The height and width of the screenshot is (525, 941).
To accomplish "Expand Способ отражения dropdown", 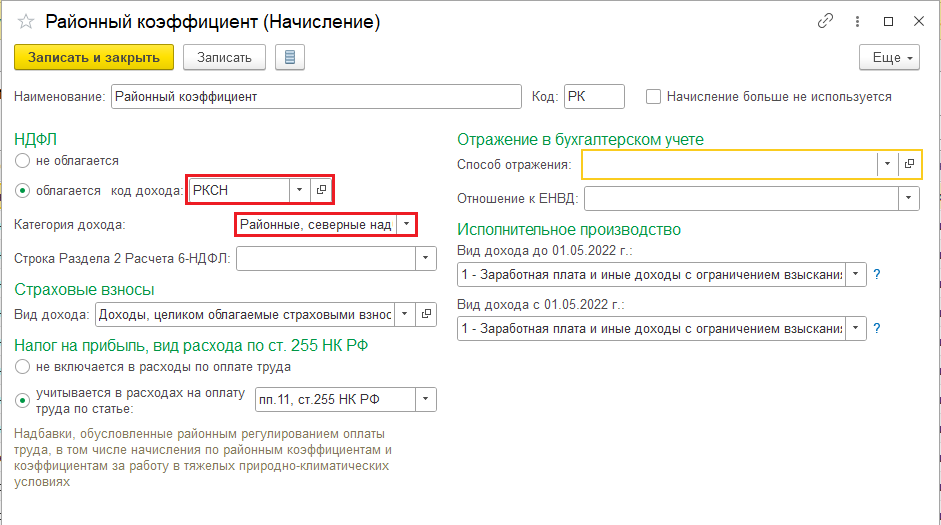I will [x=887, y=164].
